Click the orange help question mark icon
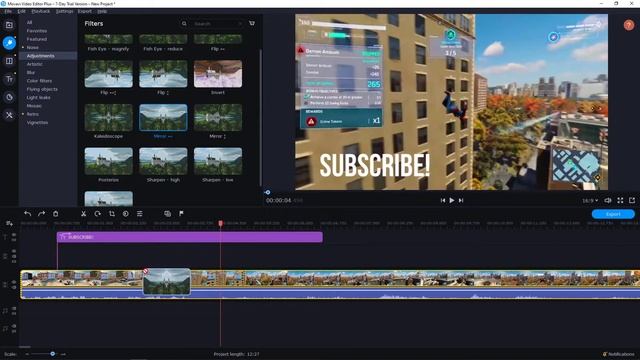This screenshot has height=360, width=640. pyautogui.click(x=629, y=25)
